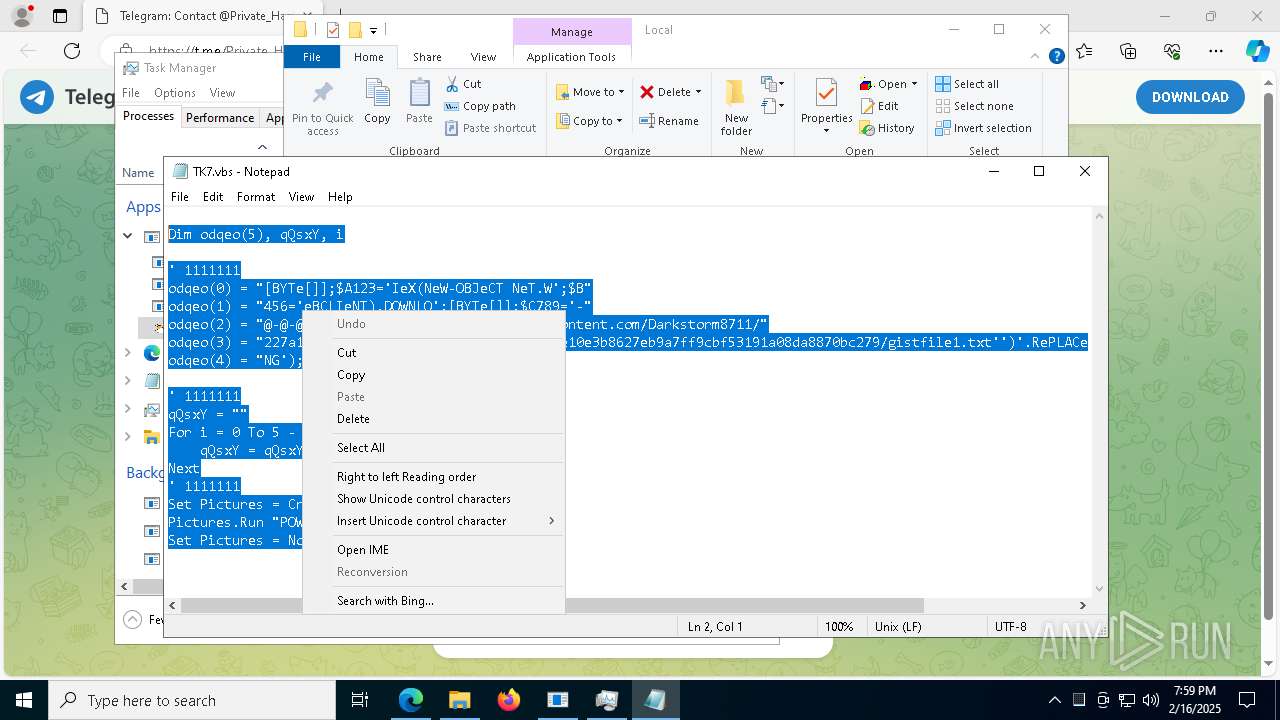Open Explorer help question mark icon

click(1056, 57)
